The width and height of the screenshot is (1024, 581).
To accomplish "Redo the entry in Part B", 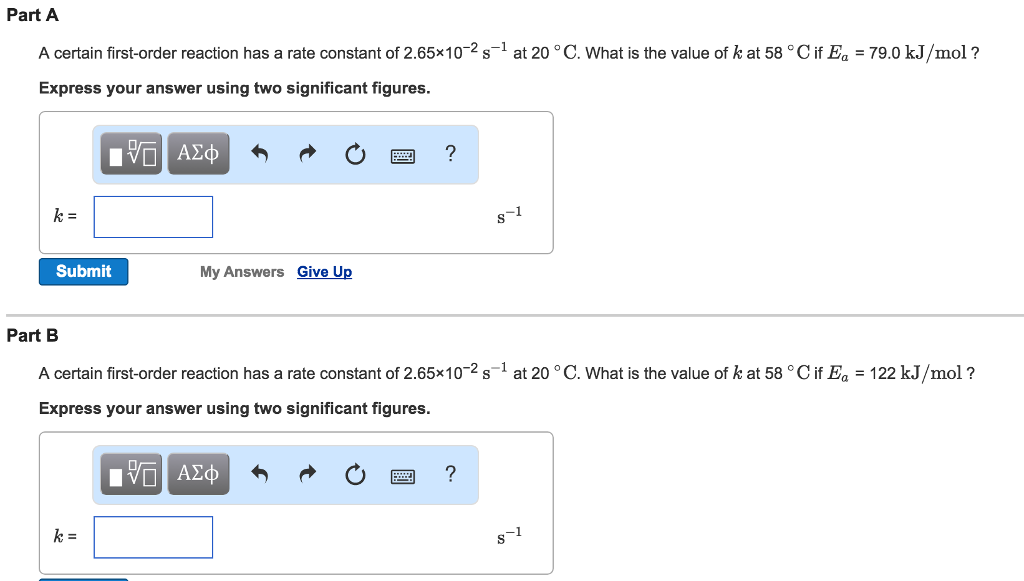I will (307, 473).
